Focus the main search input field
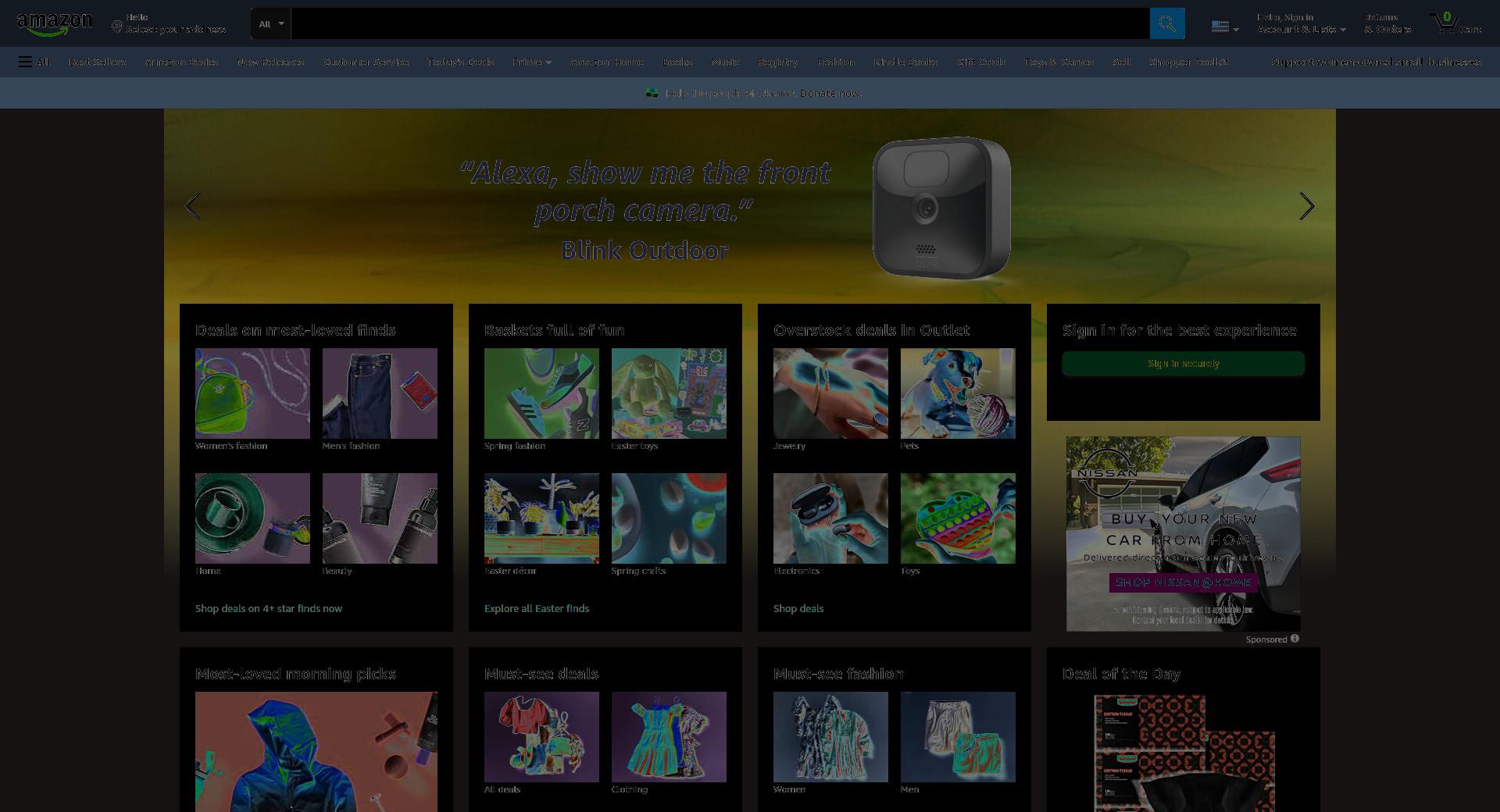 coord(720,23)
